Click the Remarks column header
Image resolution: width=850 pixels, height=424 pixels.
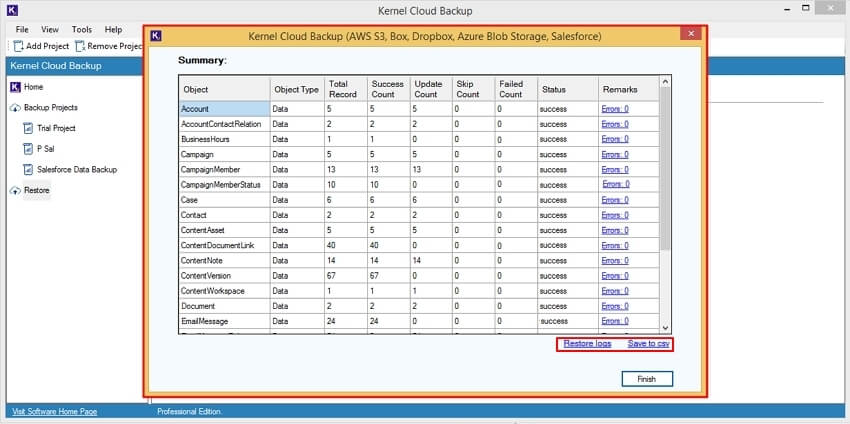pos(629,89)
